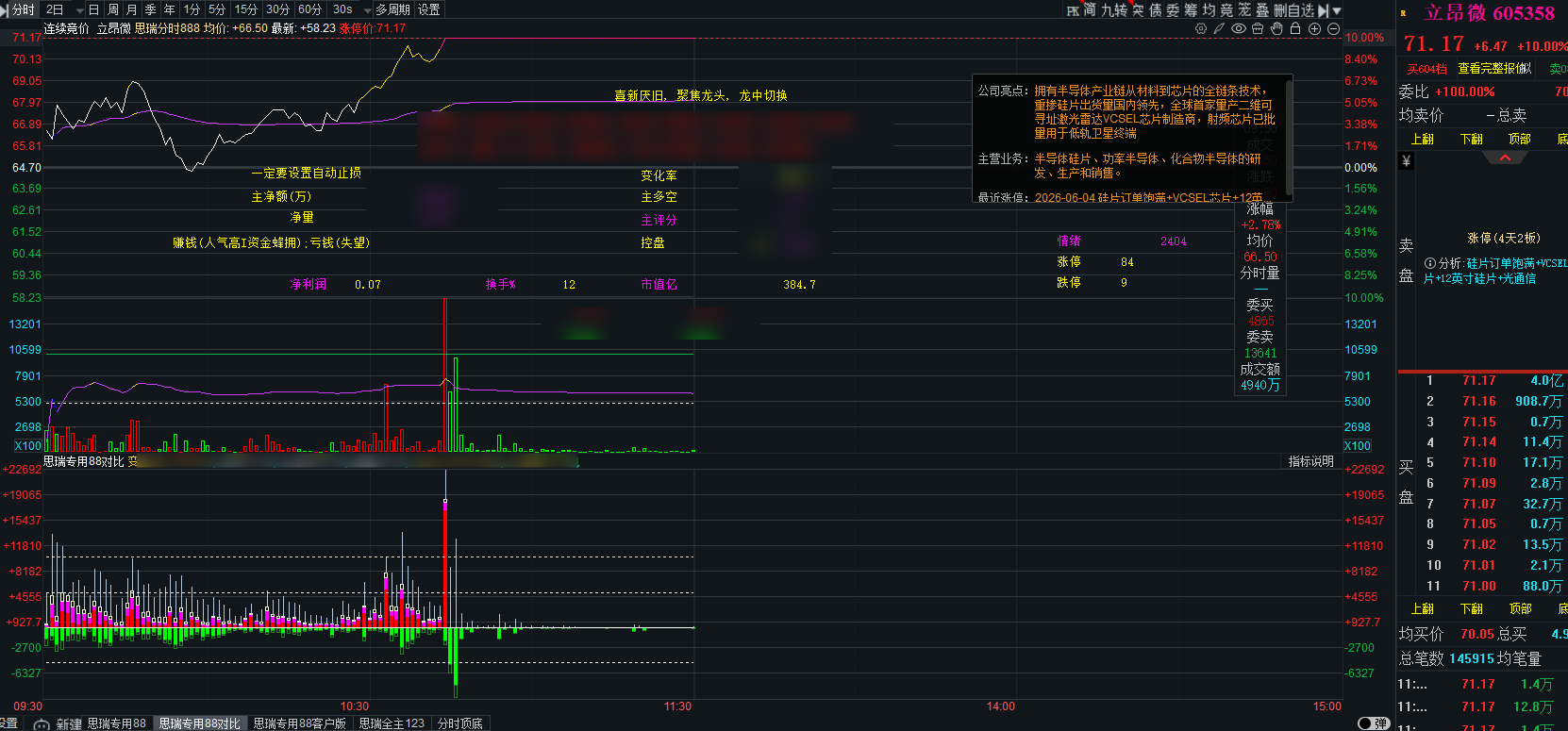Open chart settings gear icon
1568x731 pixels.
pos(1201,28)
